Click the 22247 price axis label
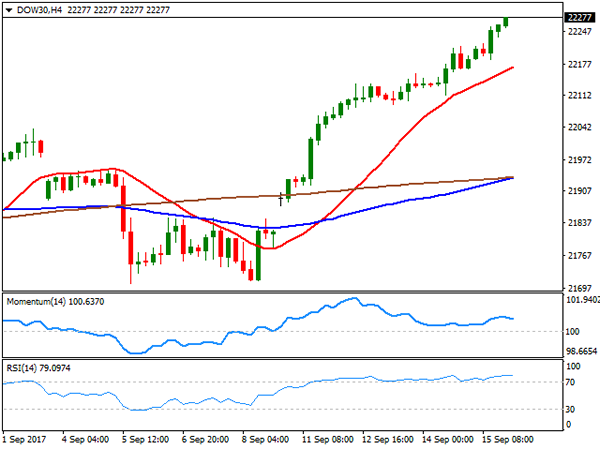The width and height of the screenshot is (600, 450). pos(579,32)
